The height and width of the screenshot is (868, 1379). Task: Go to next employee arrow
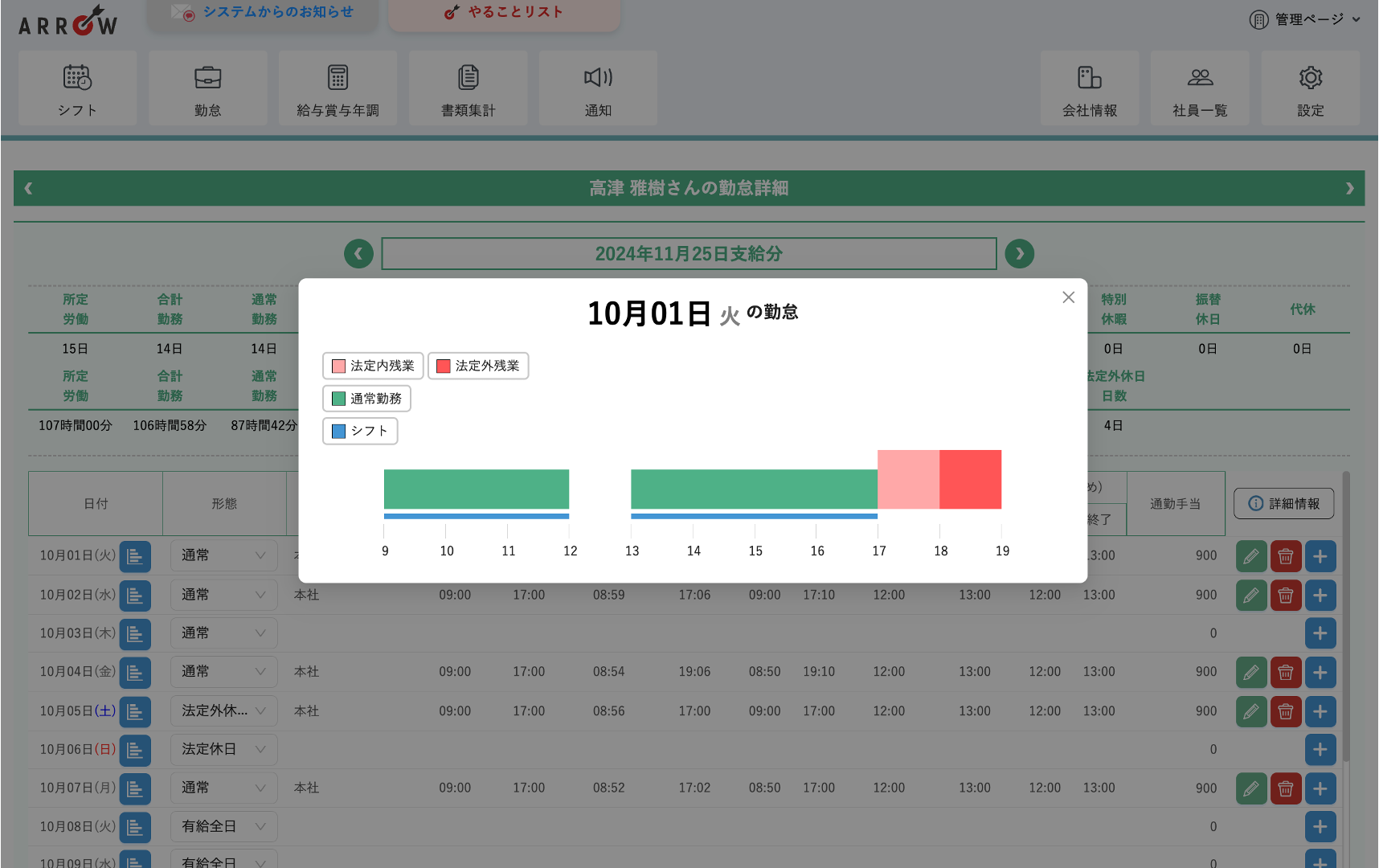pyautogui.click(x=1350, y=188)
